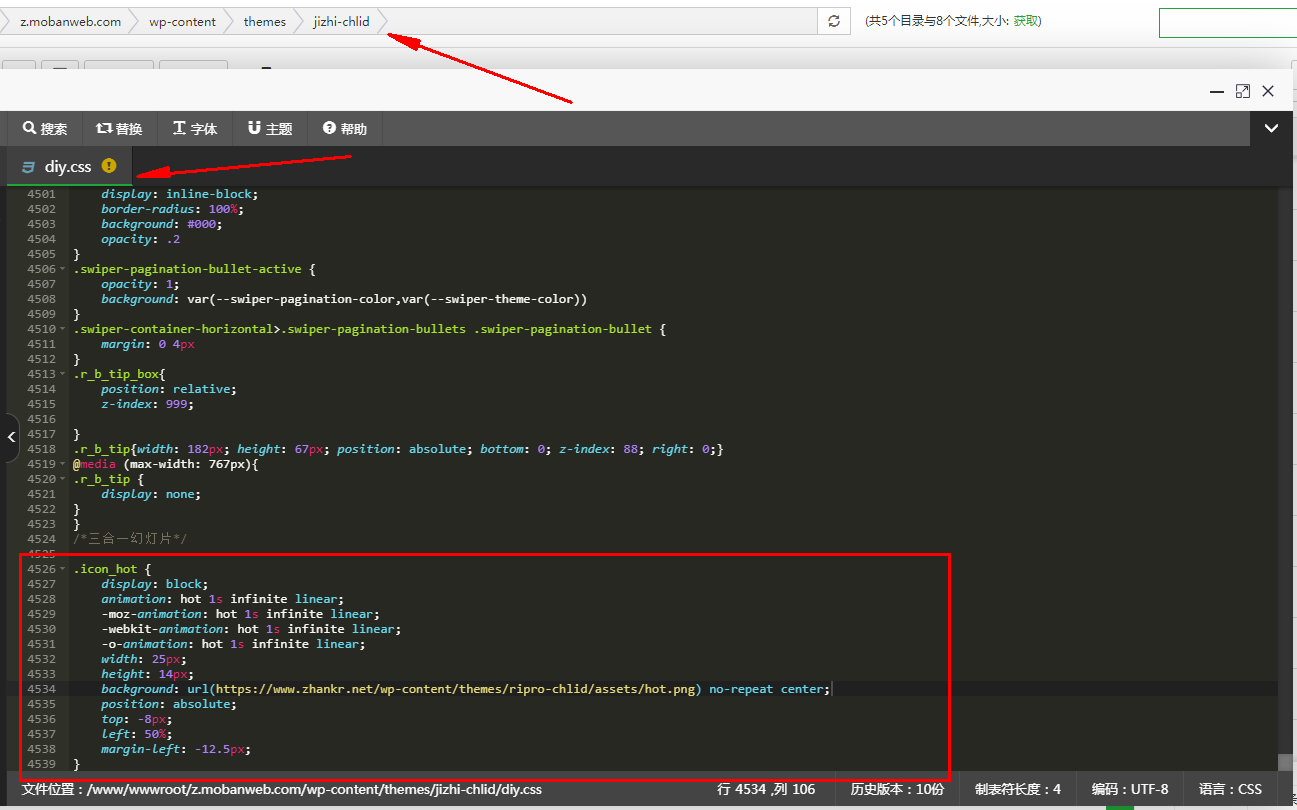Collapse the toolbar with the top-right chevron
Image resolution: width=1297 pixels, height=810 pixels.
point(1272,128)
